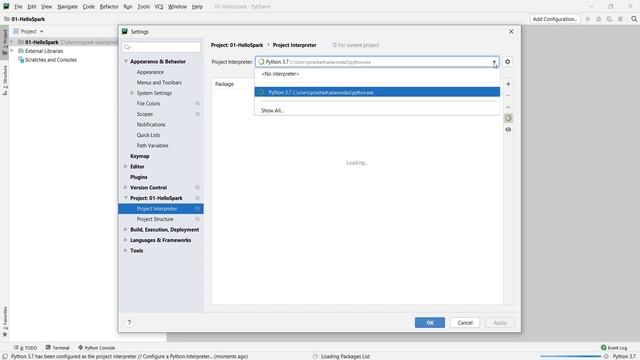Click the Stop toolbar icon

tap(620, 19)
